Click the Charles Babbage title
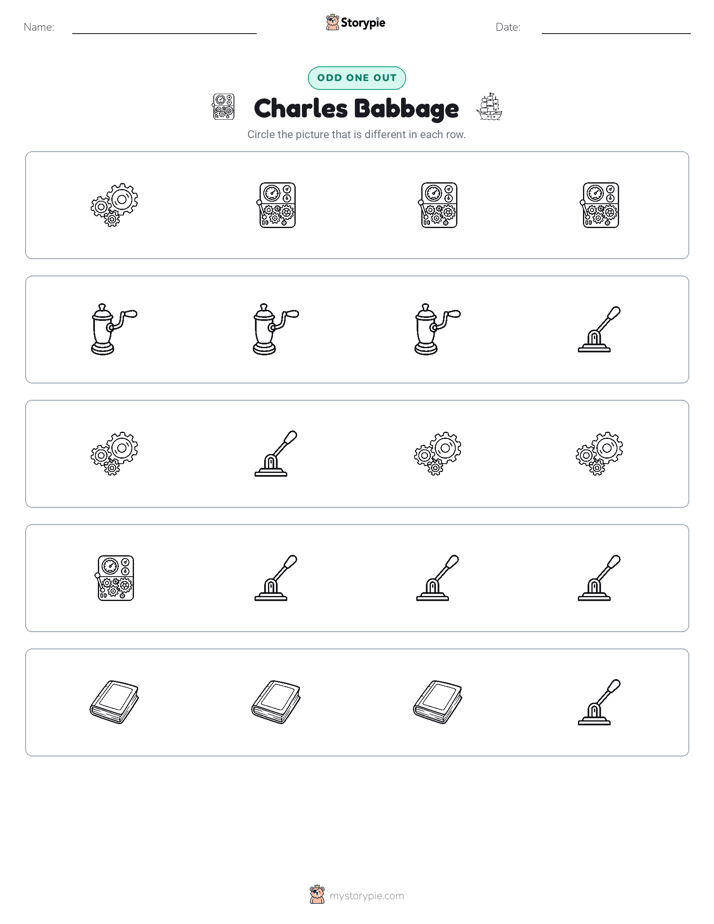This screenshot has width=714, height=924. (356, 108)
